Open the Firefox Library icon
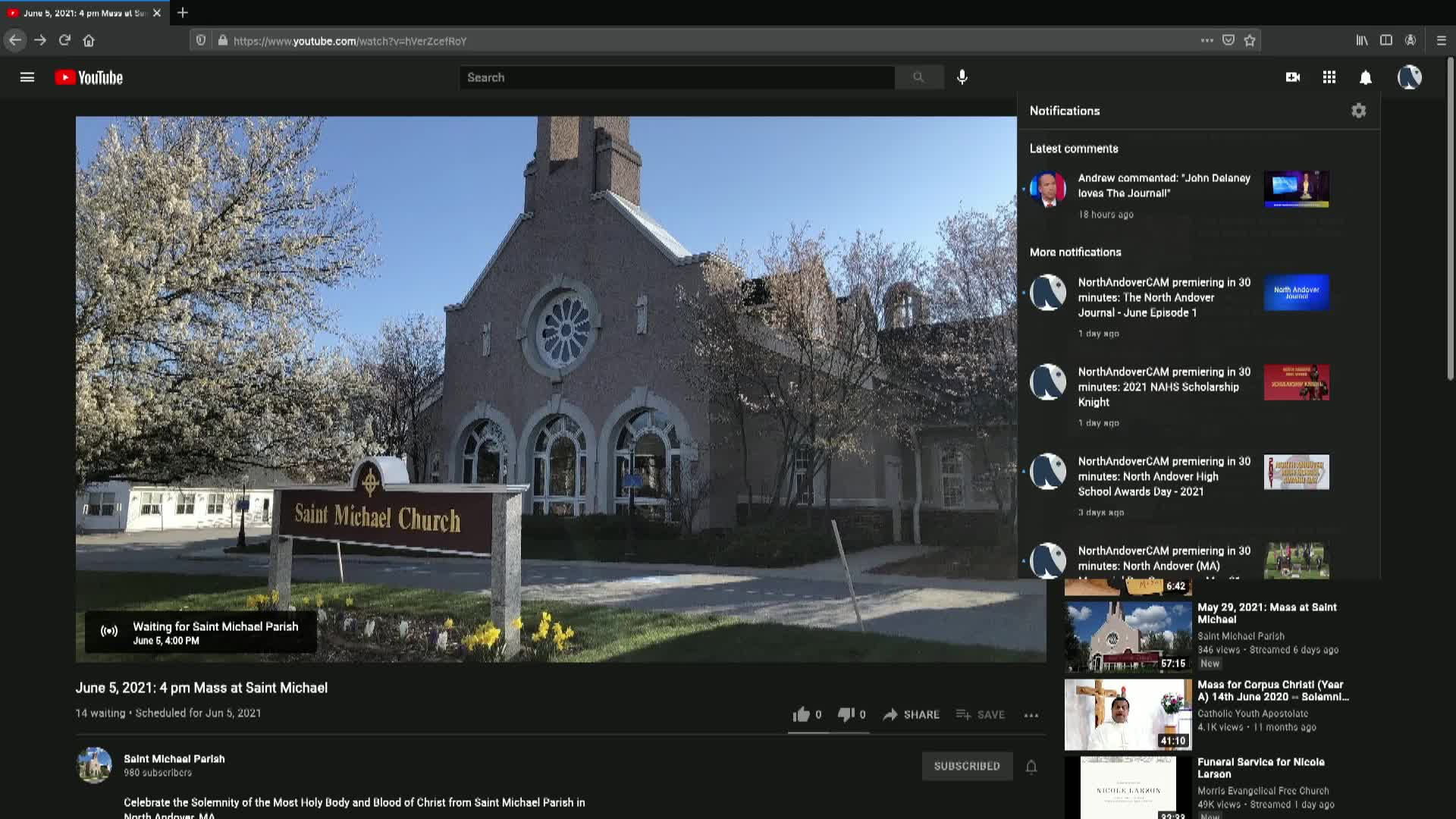 [1362, 41]
